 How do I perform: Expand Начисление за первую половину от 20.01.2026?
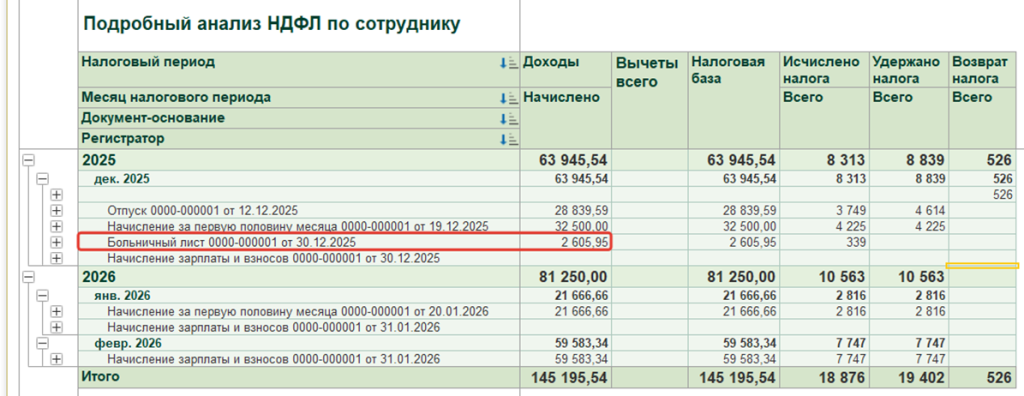point(56,311)
